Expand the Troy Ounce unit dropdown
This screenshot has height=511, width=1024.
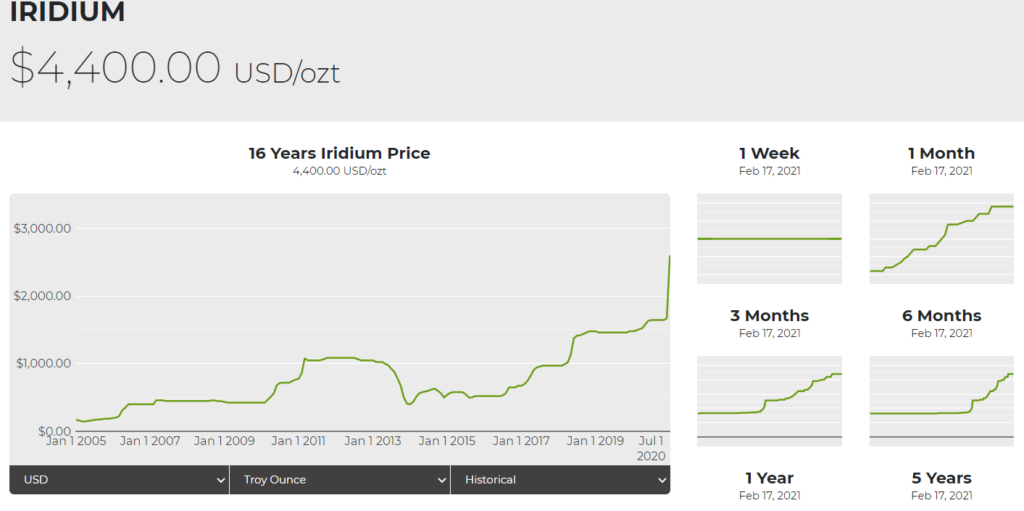click(x=340, y=480)
